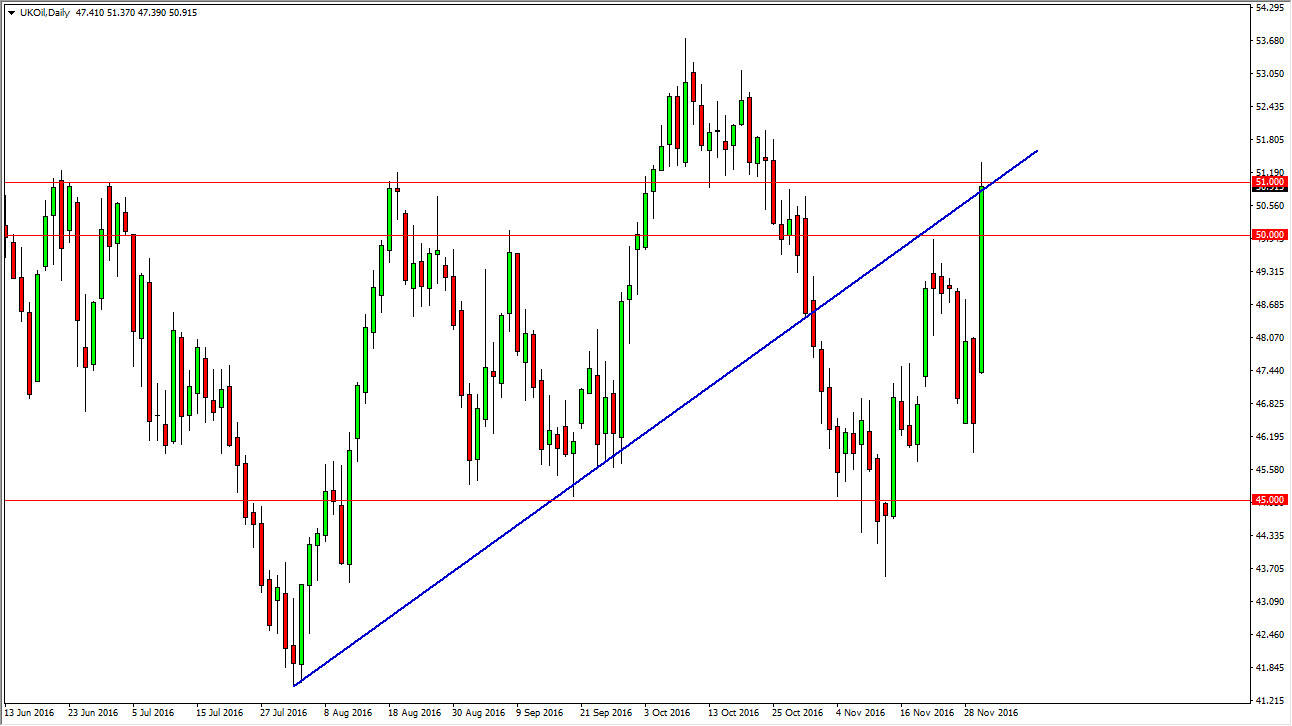Click the 53.050 price scale value
Viewport: 1292px width, 726px height.
[1269, 74]
